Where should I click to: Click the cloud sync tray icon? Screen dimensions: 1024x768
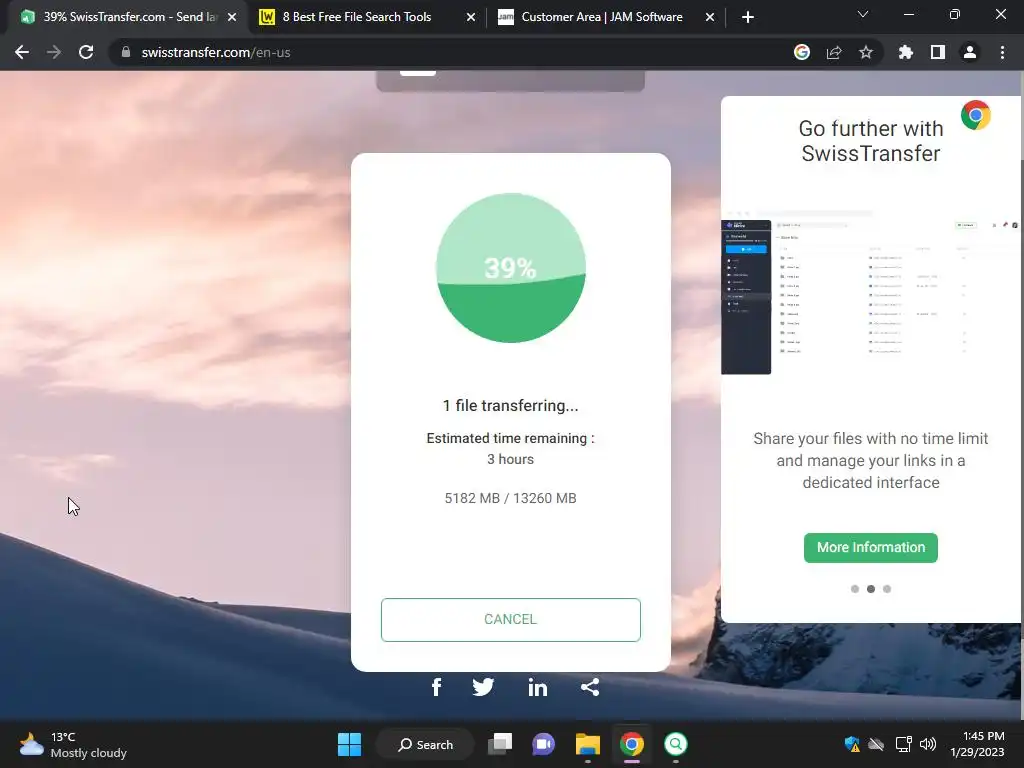tap(876, 744)
